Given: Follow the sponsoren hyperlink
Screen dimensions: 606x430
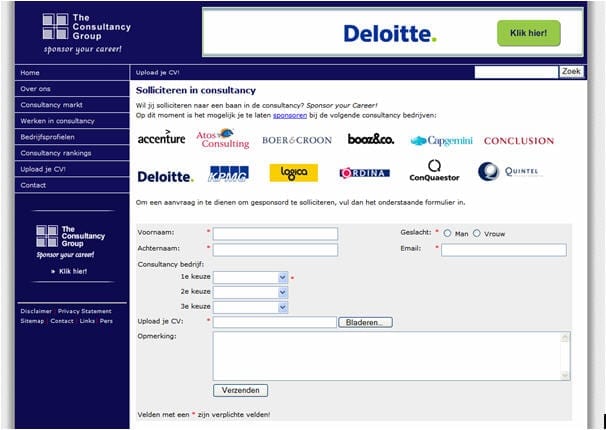Looking at the screenshot, I should pyautogui.click(x=290, y=116).
